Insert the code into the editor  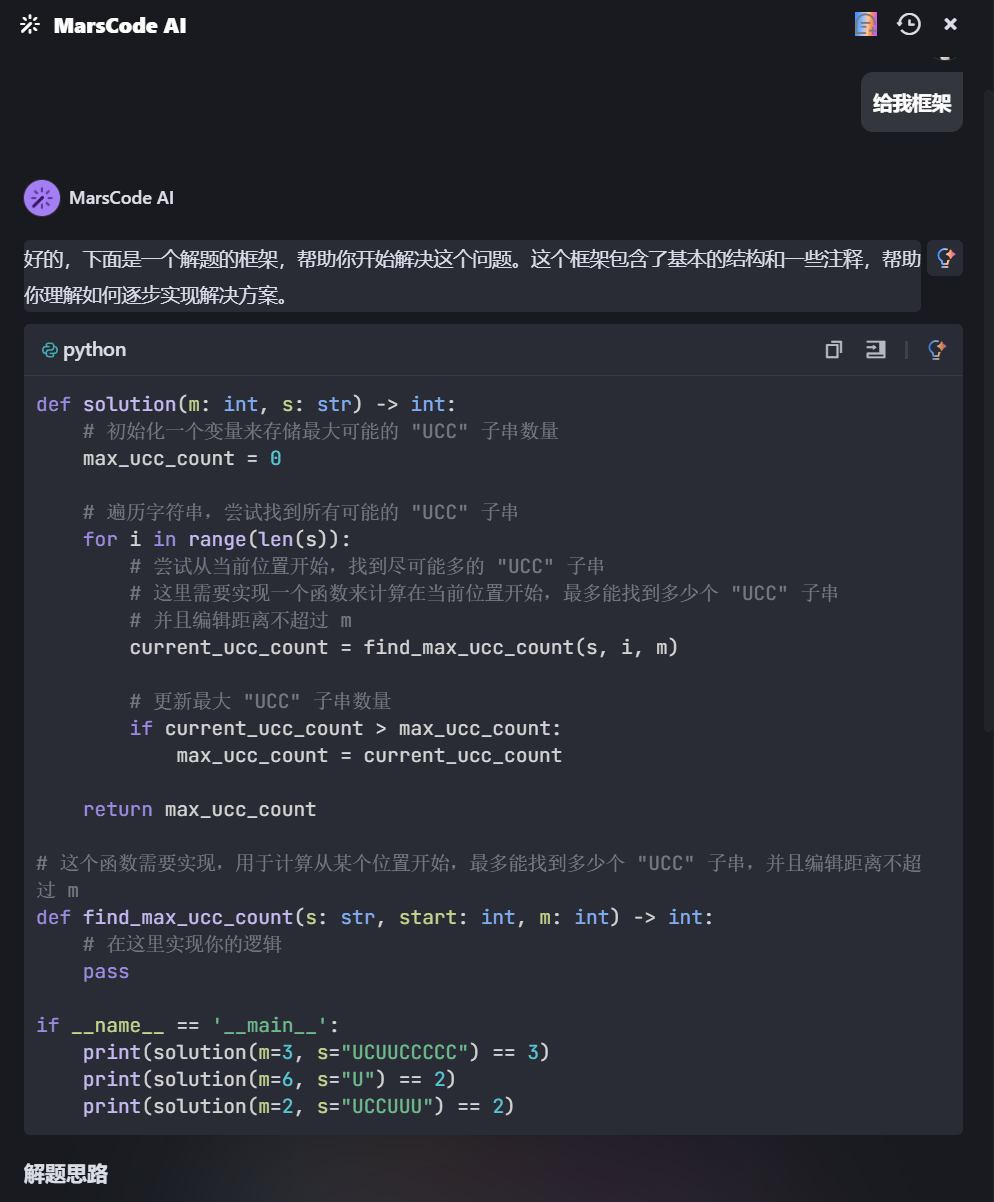(876, 349)
